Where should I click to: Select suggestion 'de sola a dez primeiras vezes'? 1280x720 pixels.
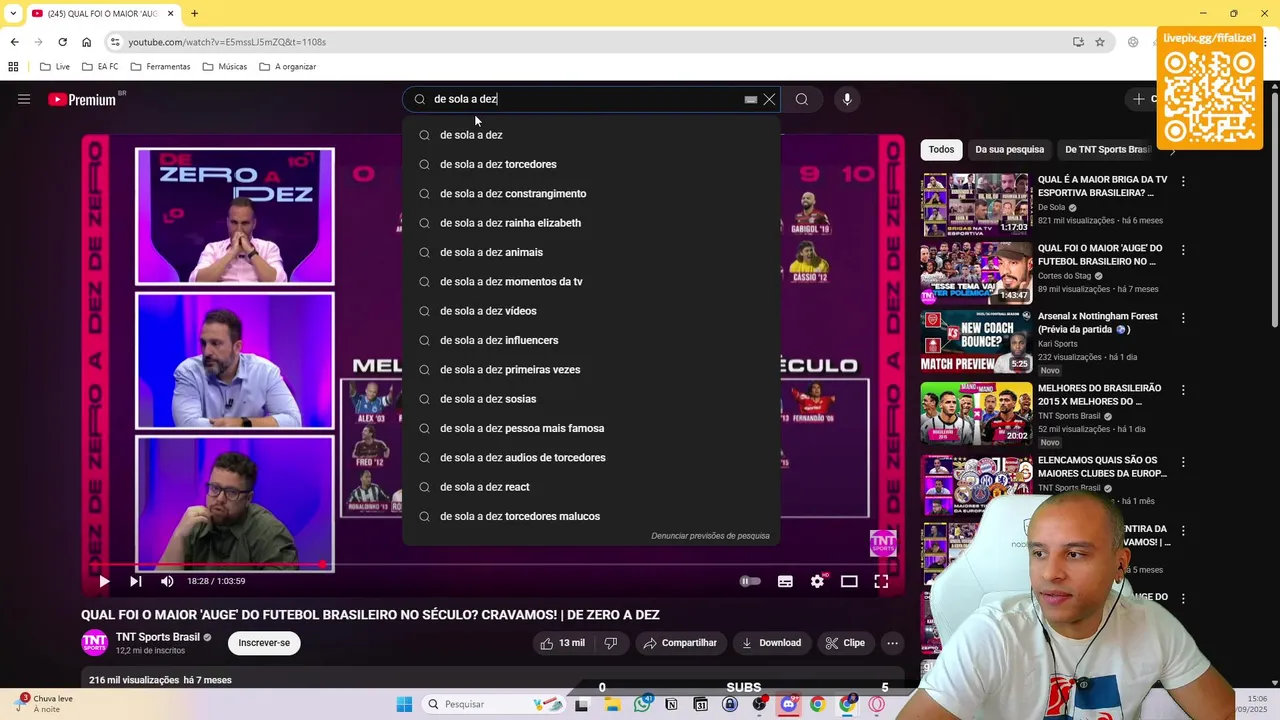pos(591,370)
